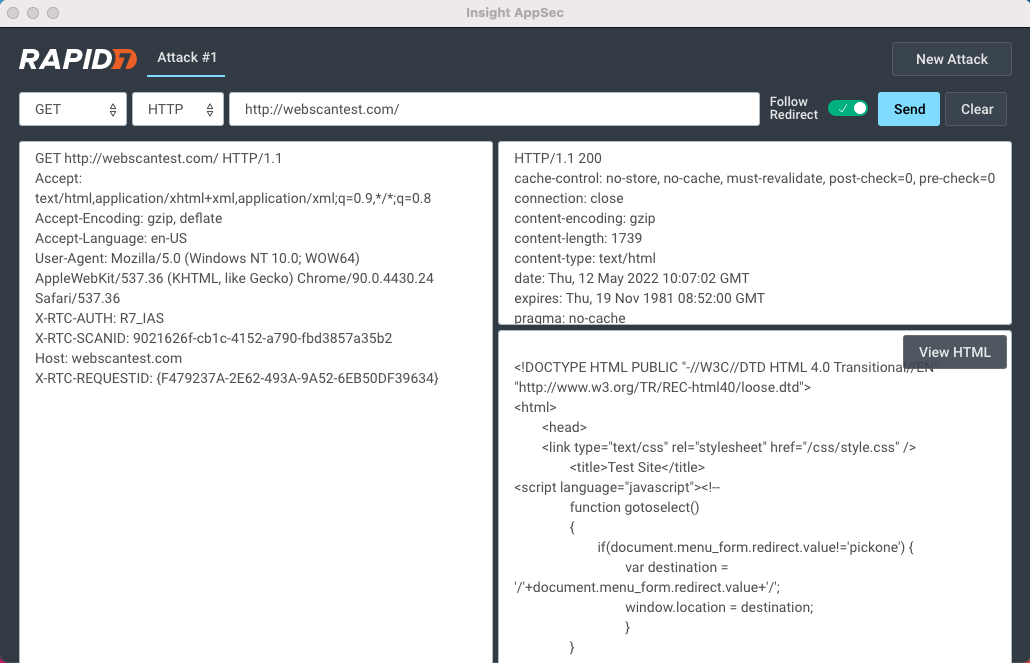Open the HTTP protocol dropdown
This screenshot has width=1030, height=663.
(178, 109)
